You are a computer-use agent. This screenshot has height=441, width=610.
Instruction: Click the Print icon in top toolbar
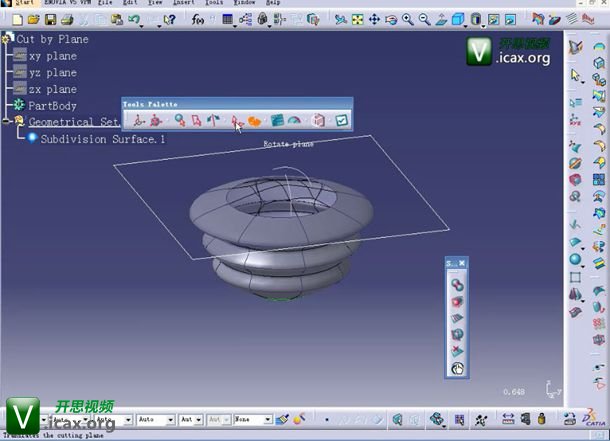tap(67, 19)
